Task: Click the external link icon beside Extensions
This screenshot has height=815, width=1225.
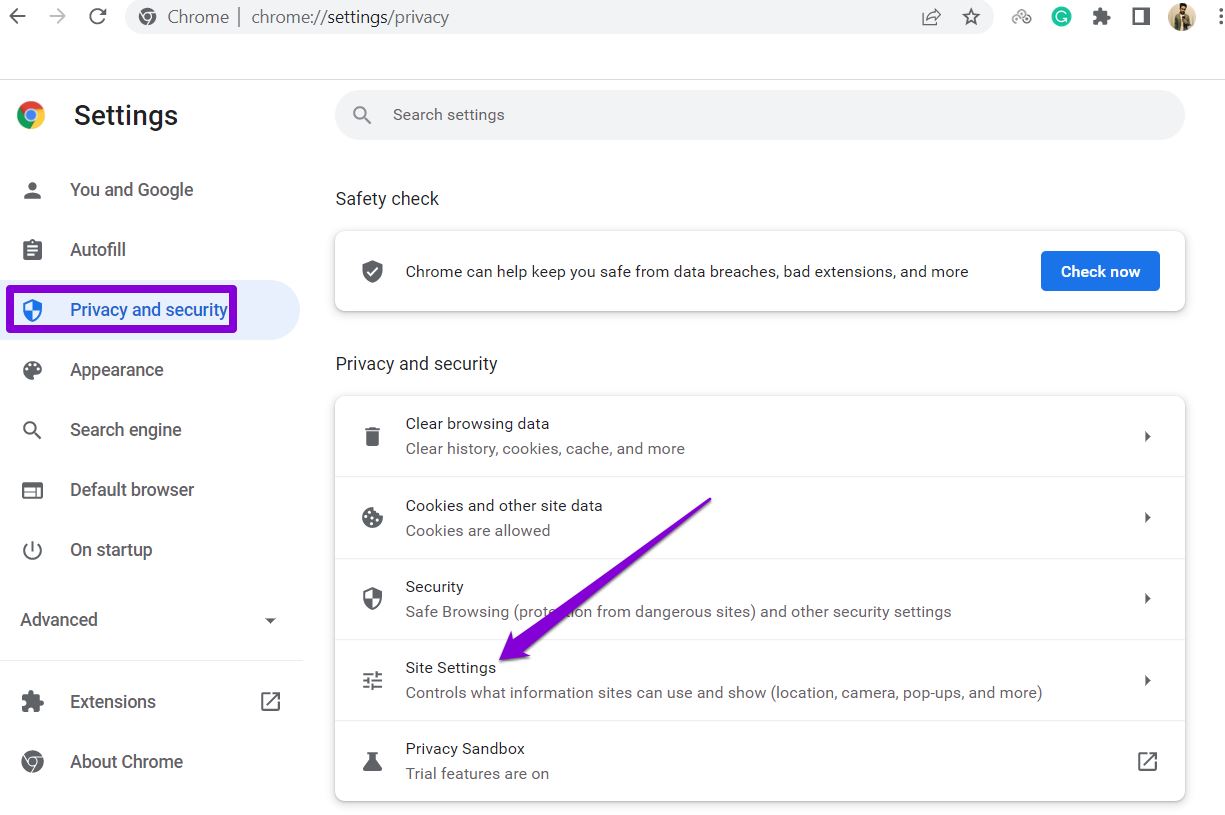Action: coord(270,702)
